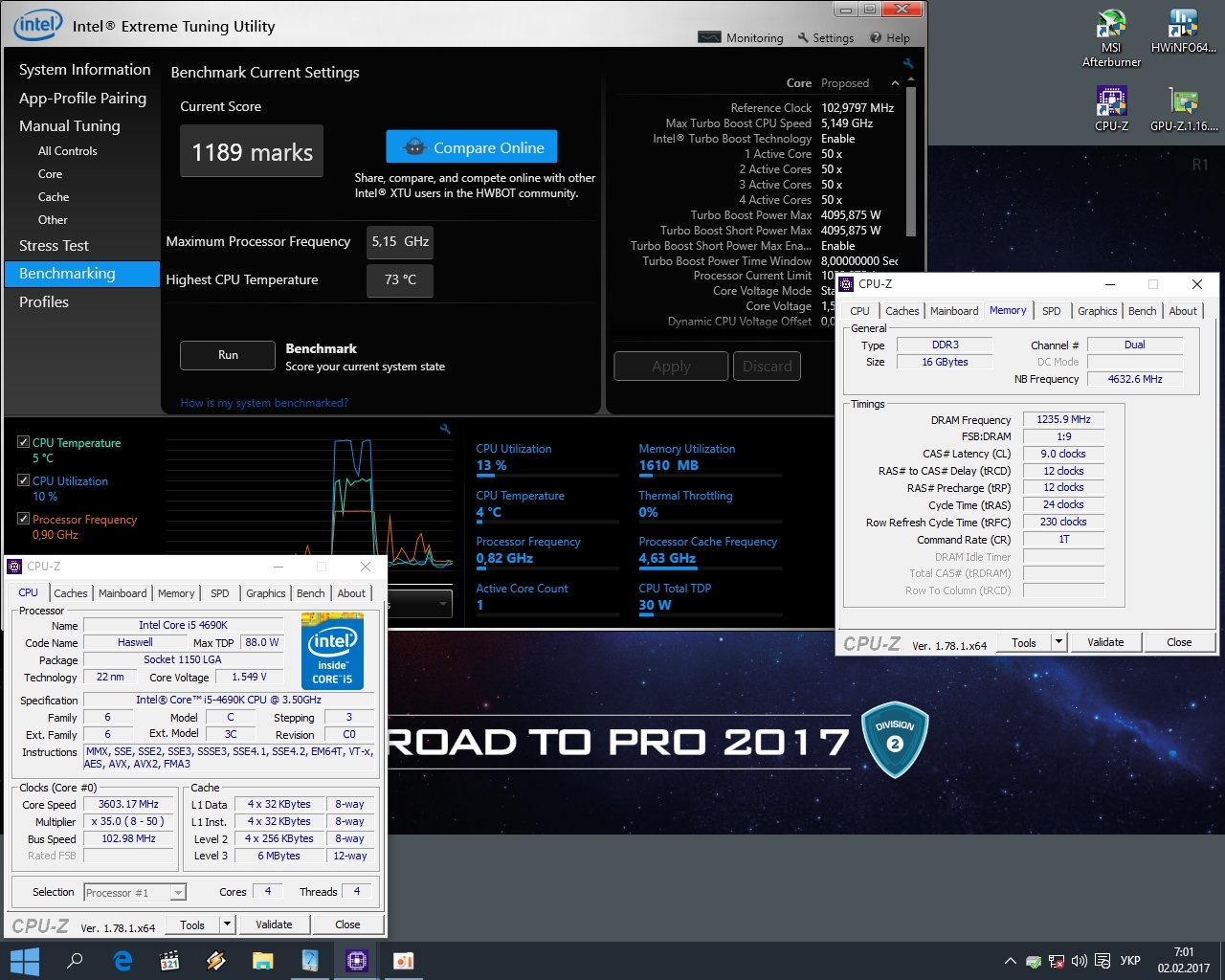1225x980 pixels.
Task: Open the network tray icon
Action: point(1057,961)
